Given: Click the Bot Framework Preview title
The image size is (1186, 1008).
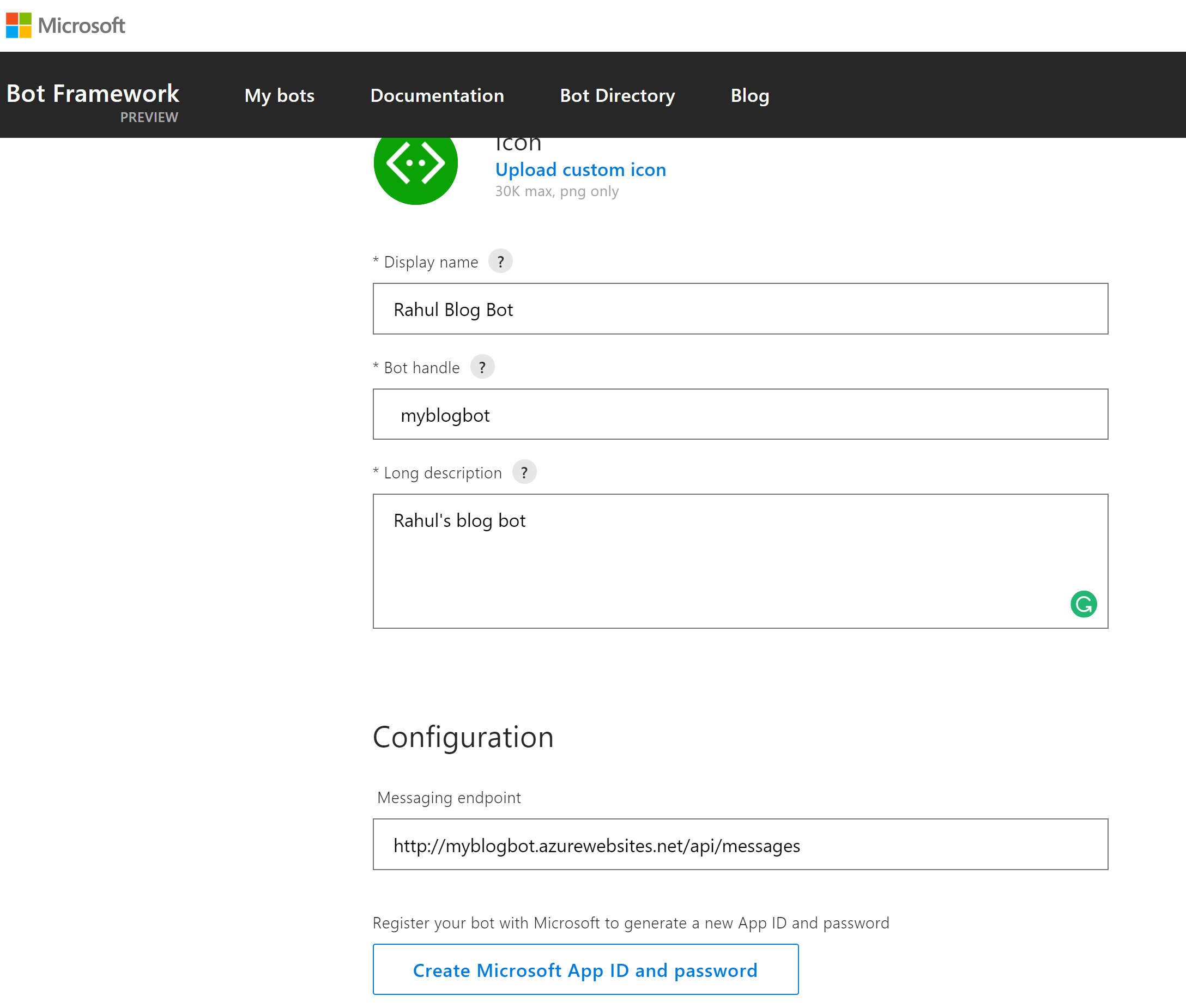Looking at the screenshot, I should coord(93,94).
